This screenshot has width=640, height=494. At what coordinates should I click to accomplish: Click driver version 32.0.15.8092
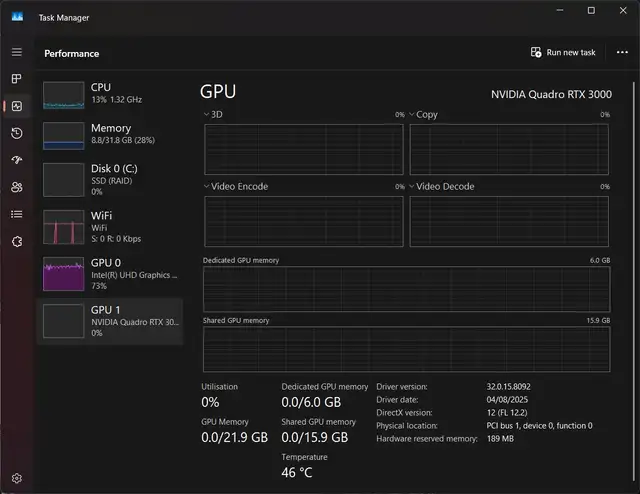tap(508, 386)
